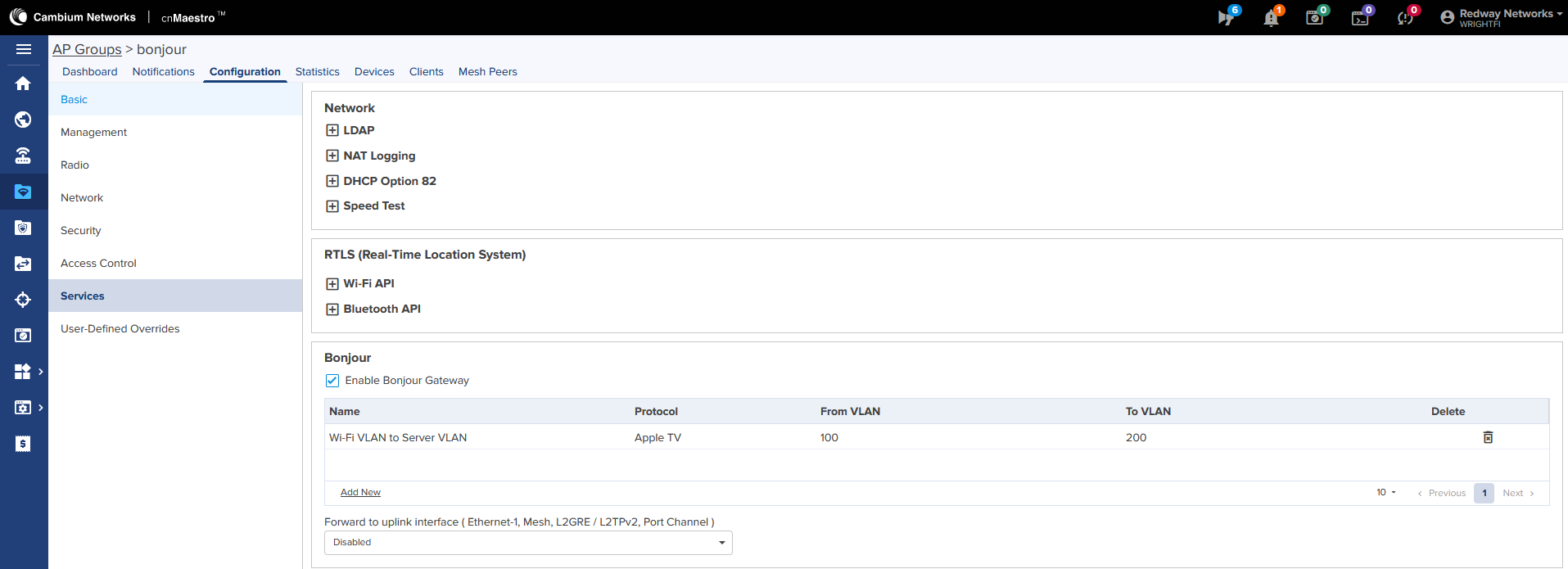
Task: Open the globe network icon in sidebar
Action: coord(23,120)
